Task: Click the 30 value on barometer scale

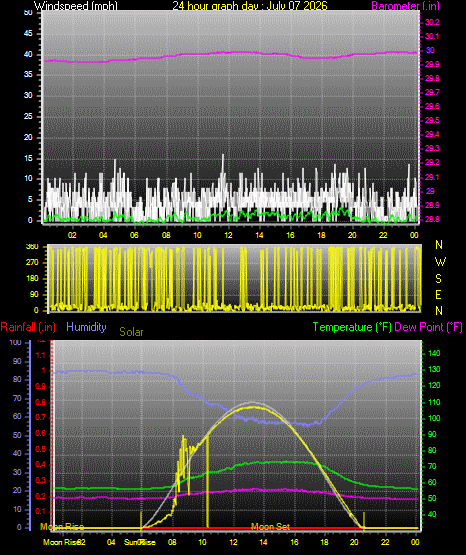Action: pyautogui.click(x=430, y=50)
